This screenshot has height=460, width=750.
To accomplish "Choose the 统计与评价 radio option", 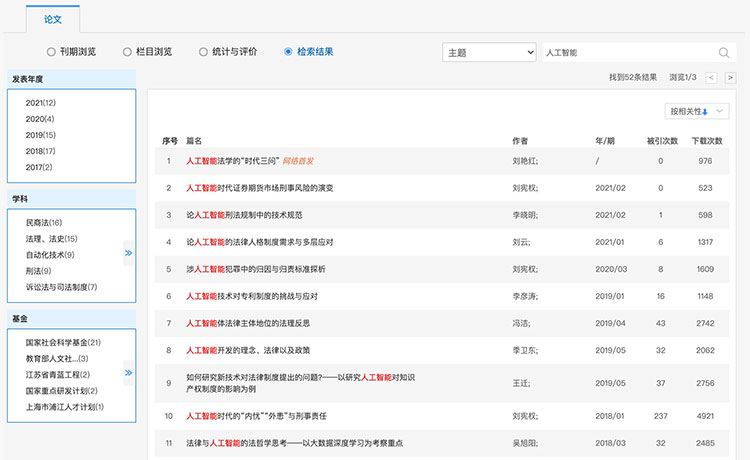I will [203, 52].
